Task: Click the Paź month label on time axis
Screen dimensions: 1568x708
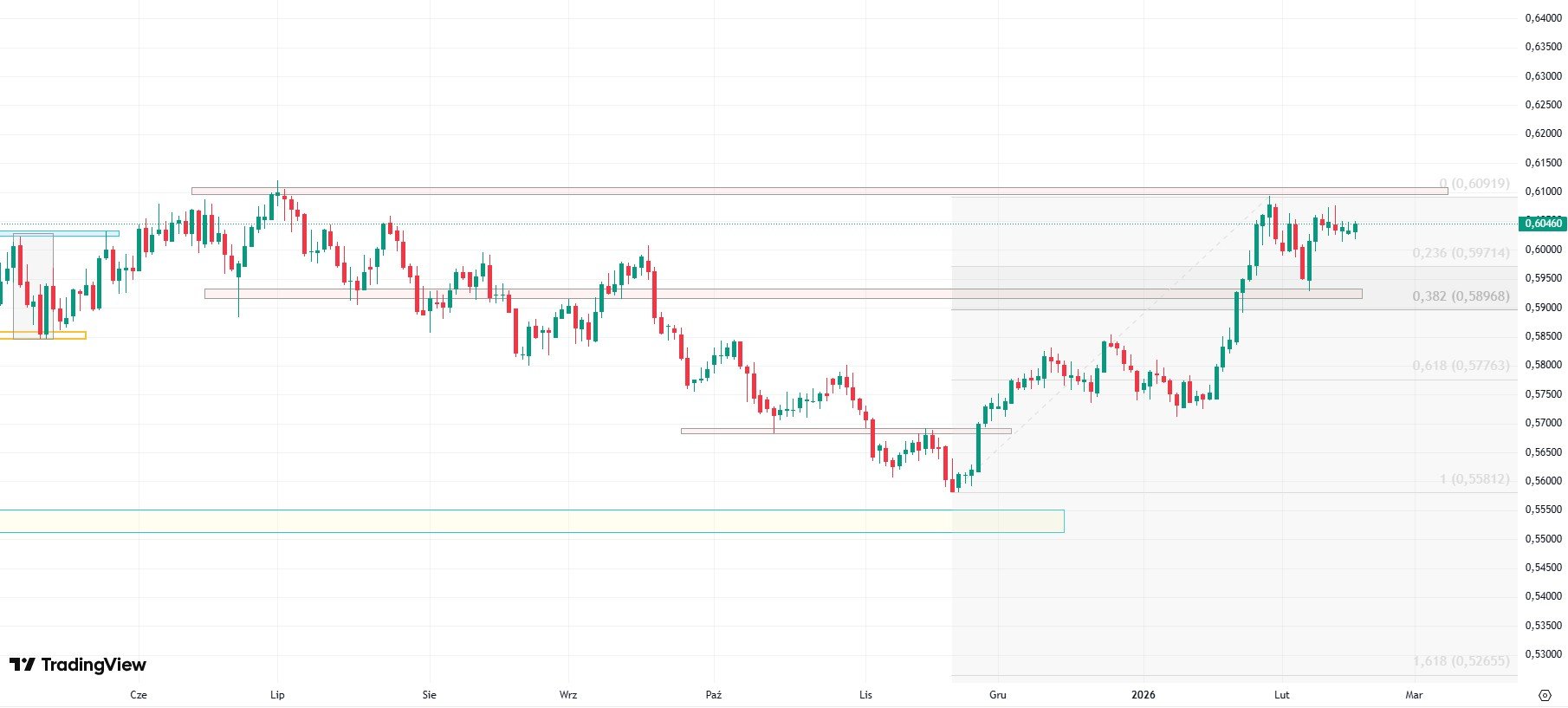Action: click(x=714, y=695)
